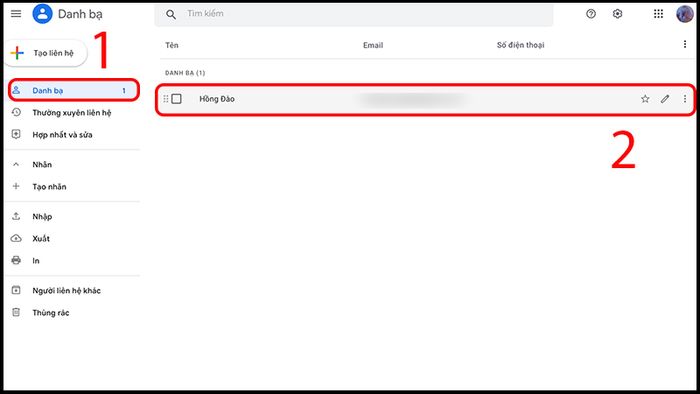Click the Danh bạ title text

click(80, 14)
